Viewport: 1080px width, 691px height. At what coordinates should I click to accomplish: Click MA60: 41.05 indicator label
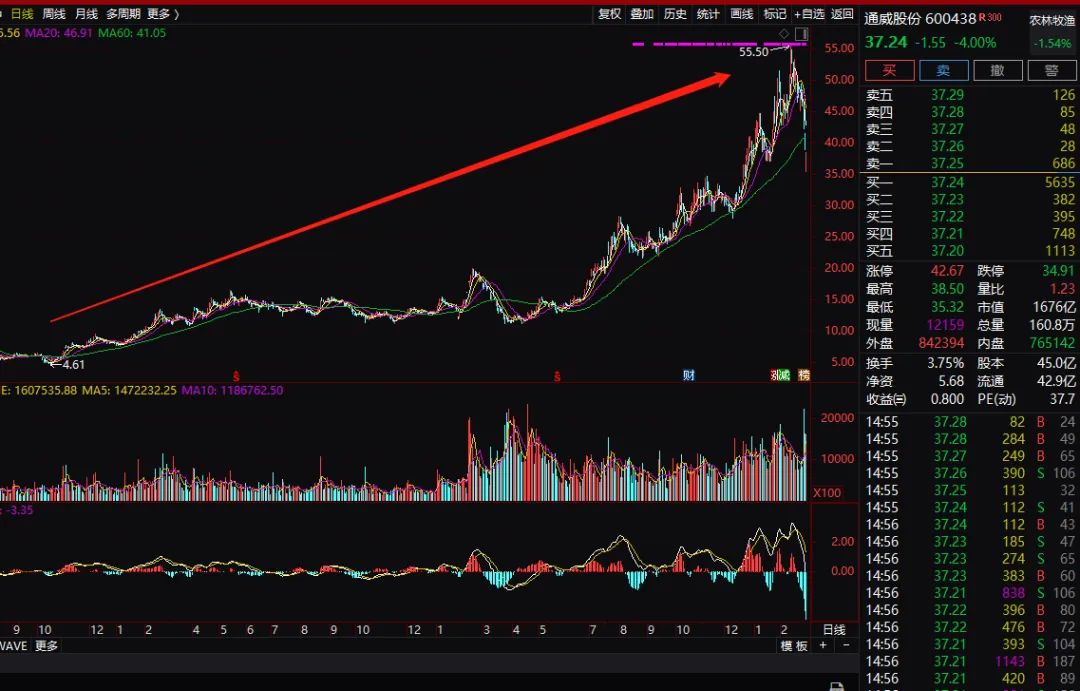(132, 32)
